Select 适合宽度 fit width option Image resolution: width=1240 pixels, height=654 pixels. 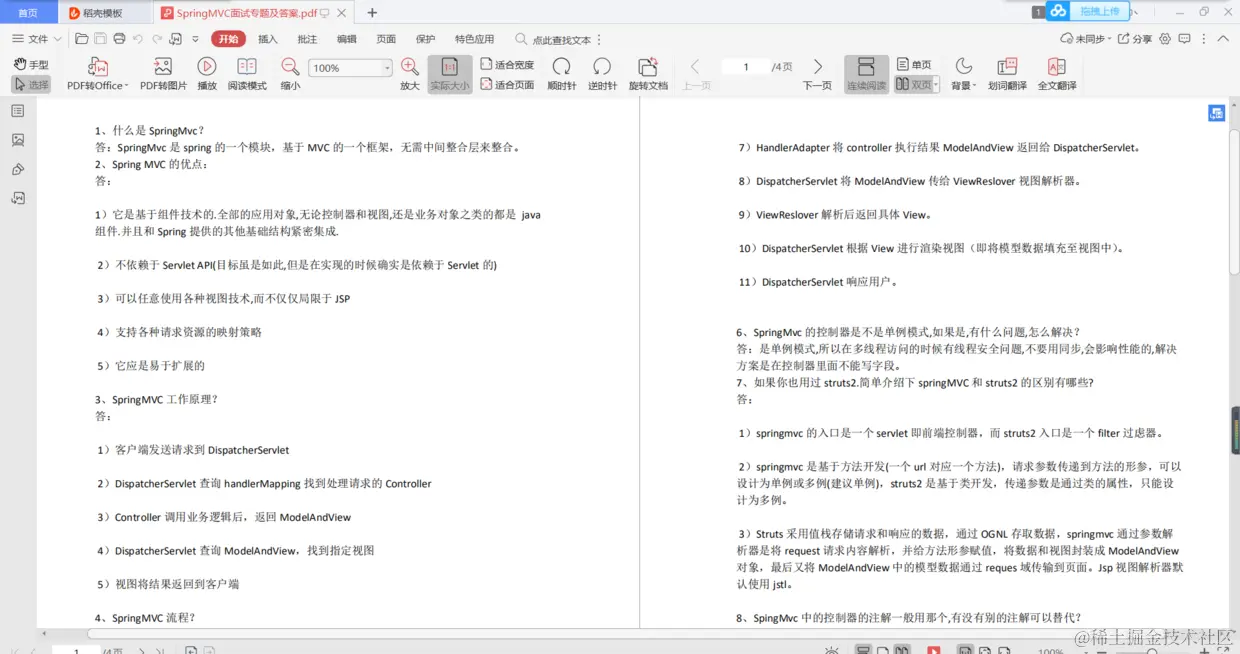pos(507,64)
